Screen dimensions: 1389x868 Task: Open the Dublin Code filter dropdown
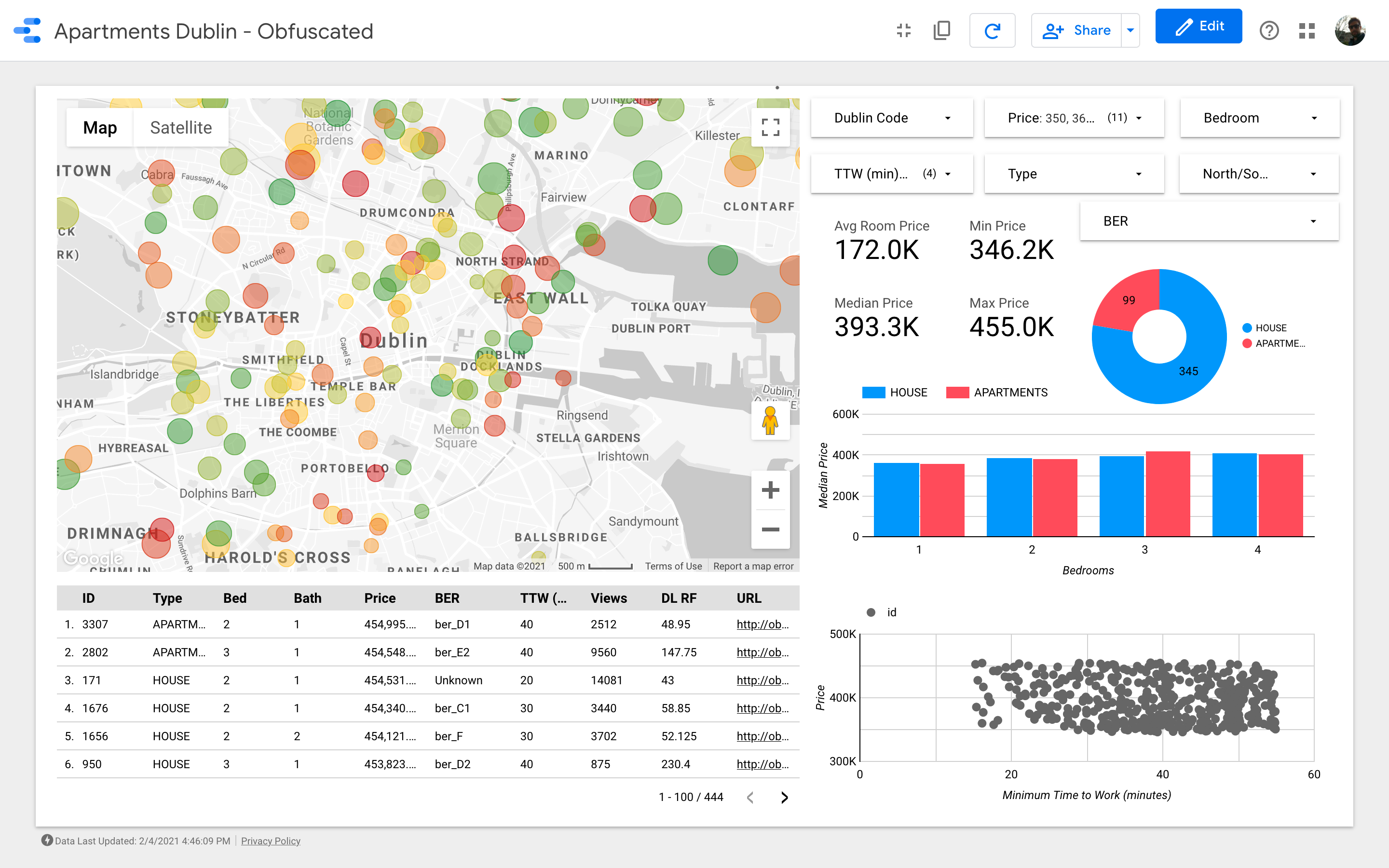(892, 118)
